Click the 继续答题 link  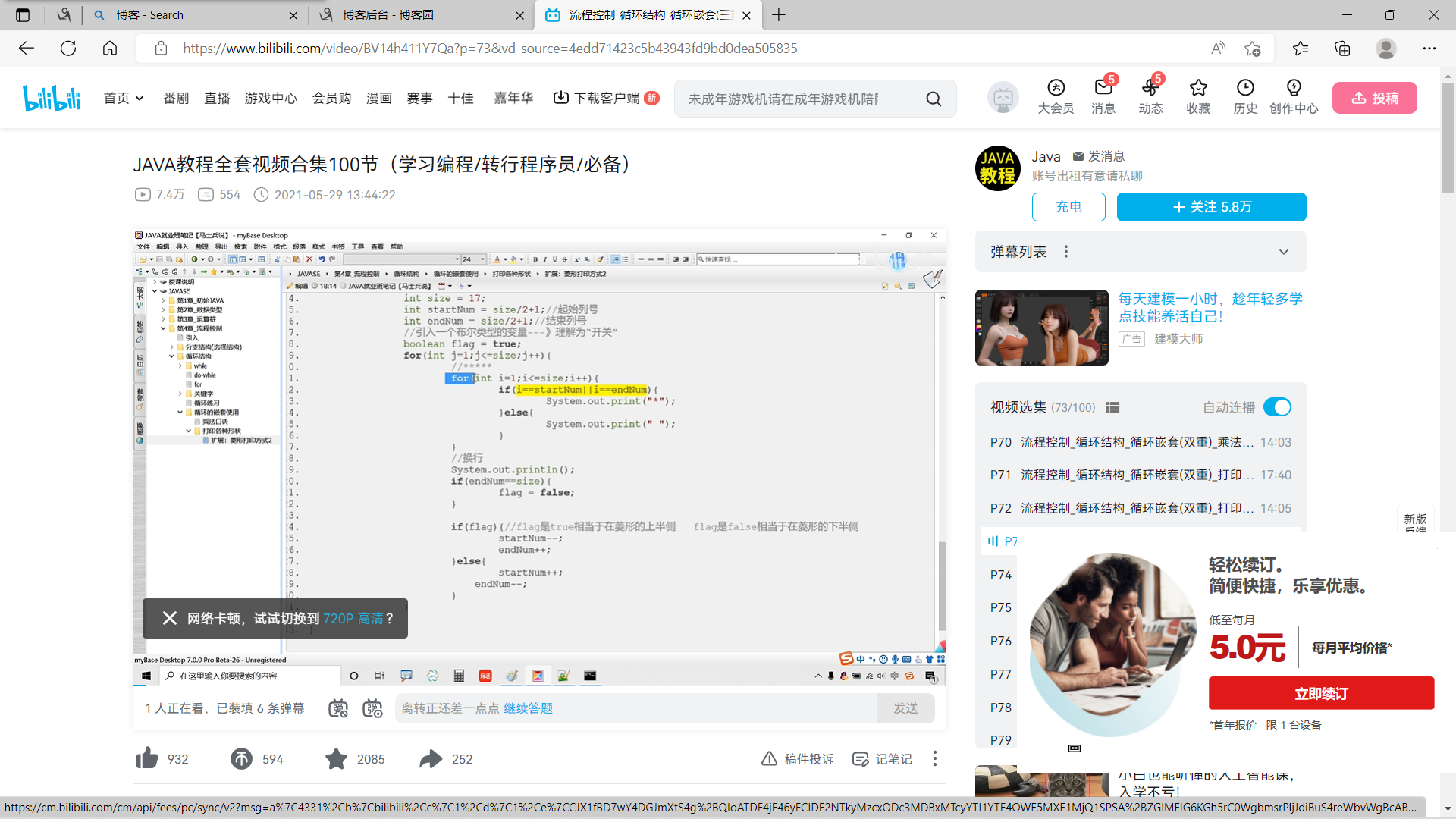click(x=528, y=708)
